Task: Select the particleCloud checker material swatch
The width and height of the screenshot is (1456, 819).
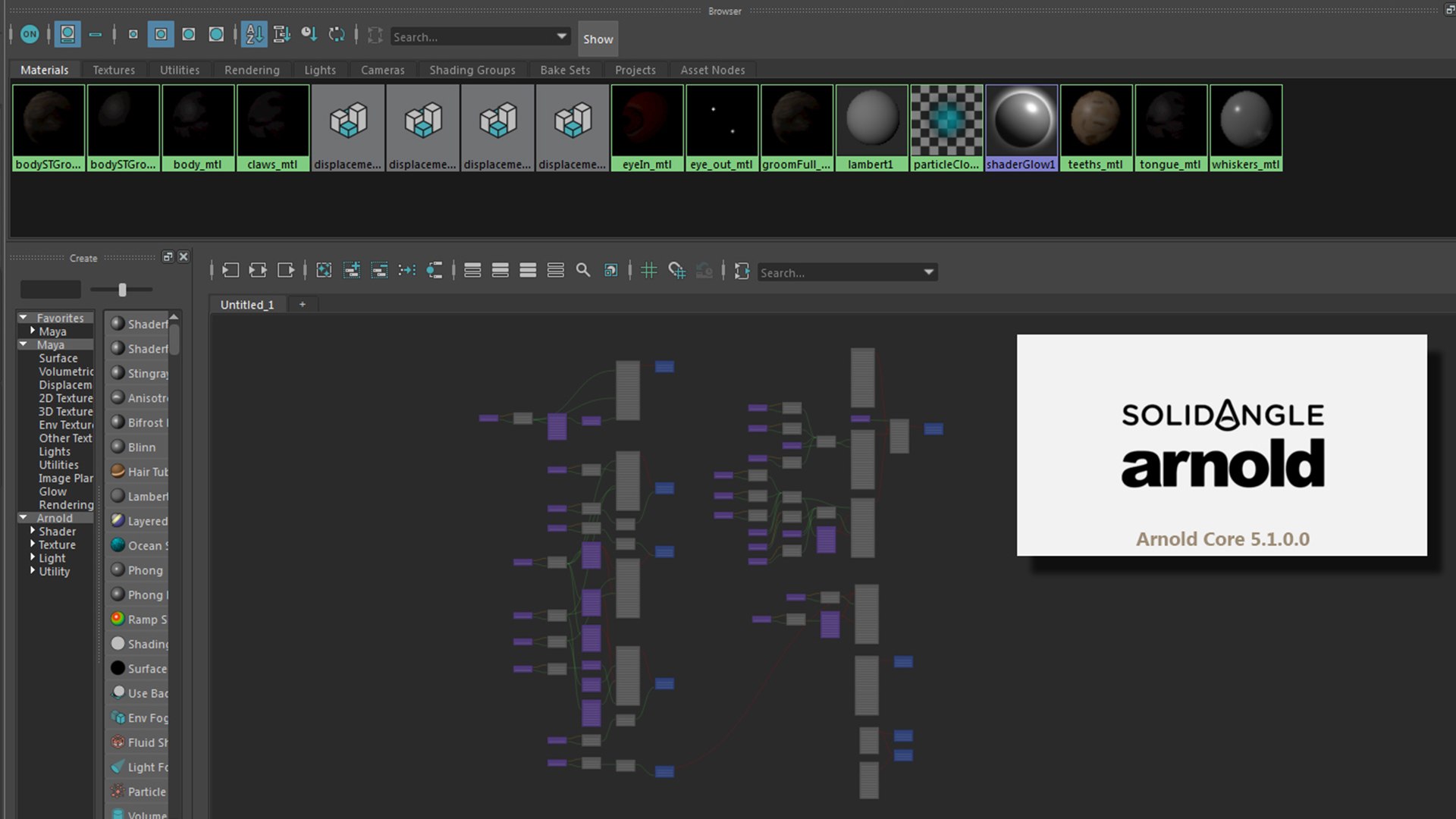Action: (x=946, y=127)
